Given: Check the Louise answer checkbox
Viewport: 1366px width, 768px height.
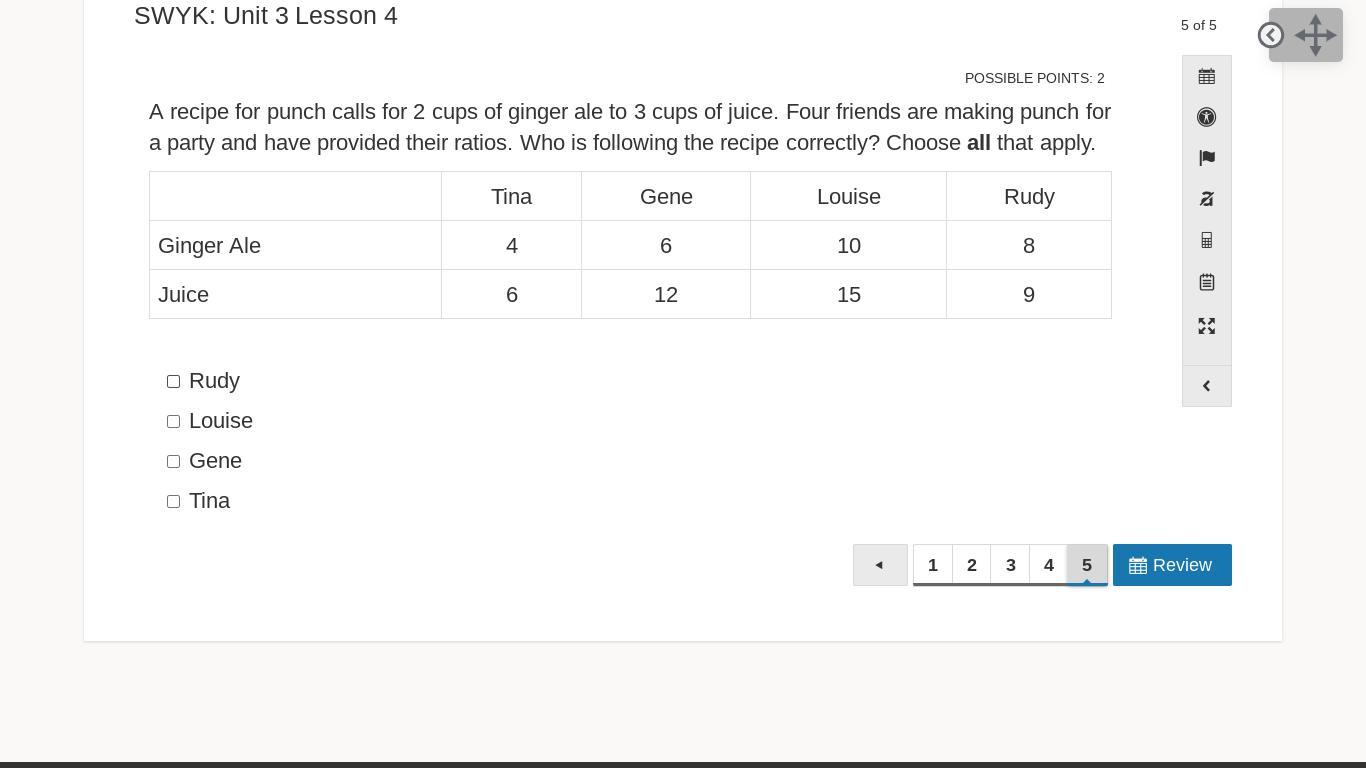Looking at the screenshot, I should 174,422.
